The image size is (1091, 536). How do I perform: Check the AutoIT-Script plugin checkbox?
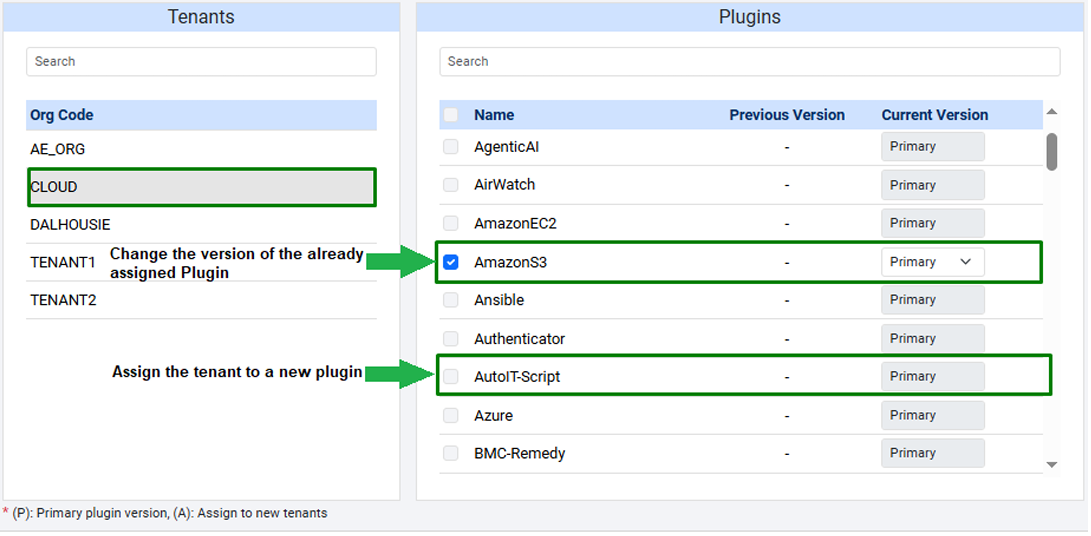[451, 377]
